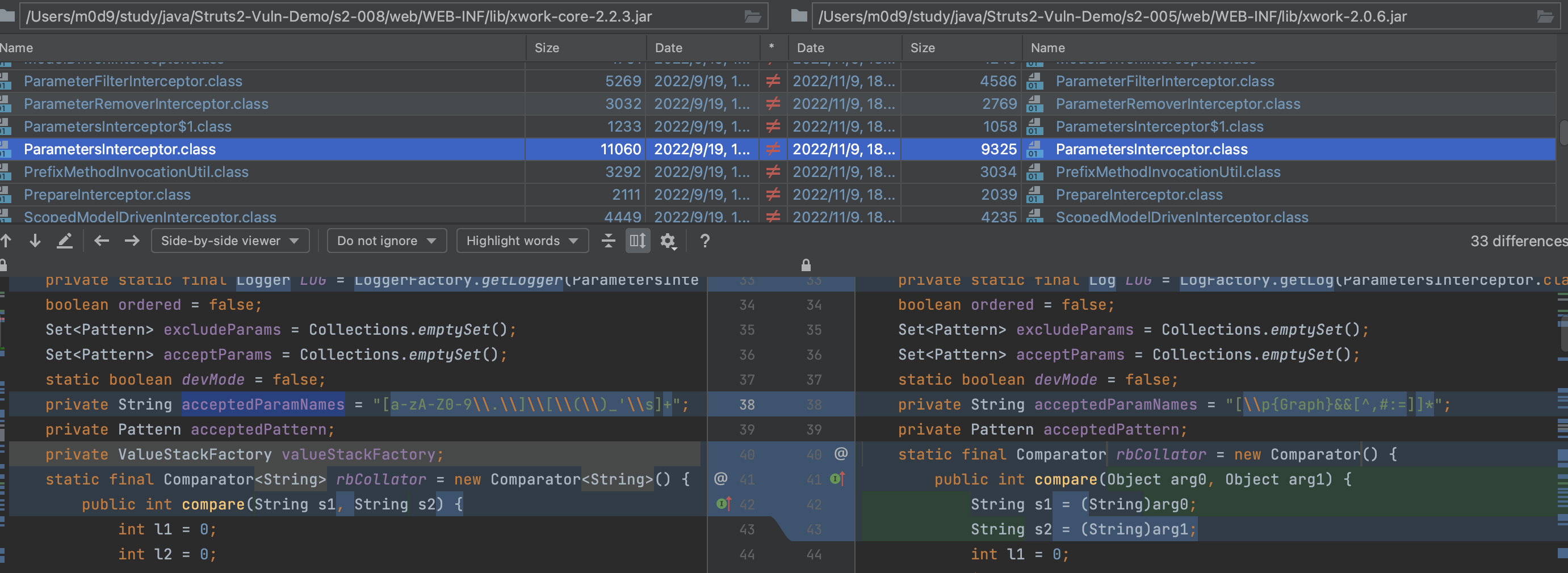Select left PrefixMethodInvocationUtil.class row

(262, 172)
